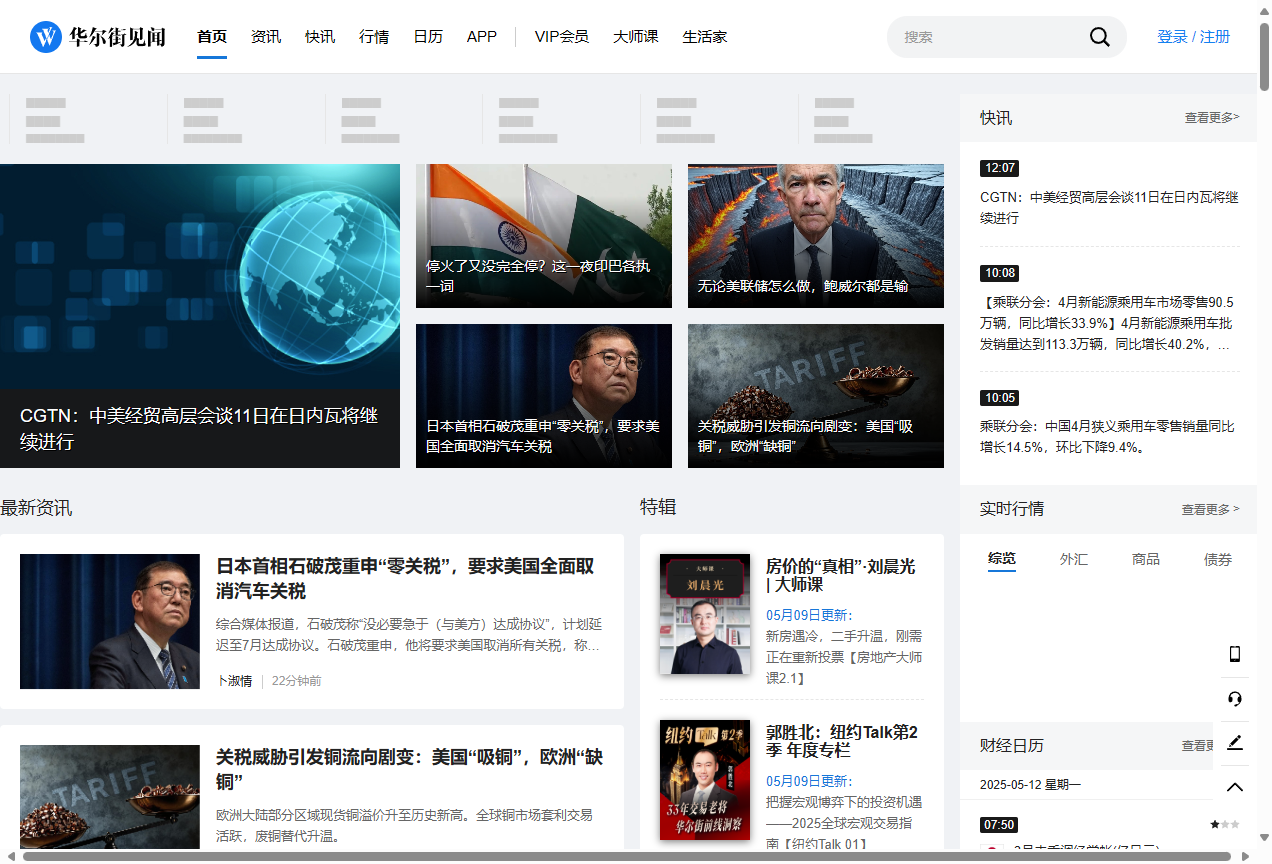Click the search magnifier icon
The image size is (1272, 864).
tap(1099, 36)
